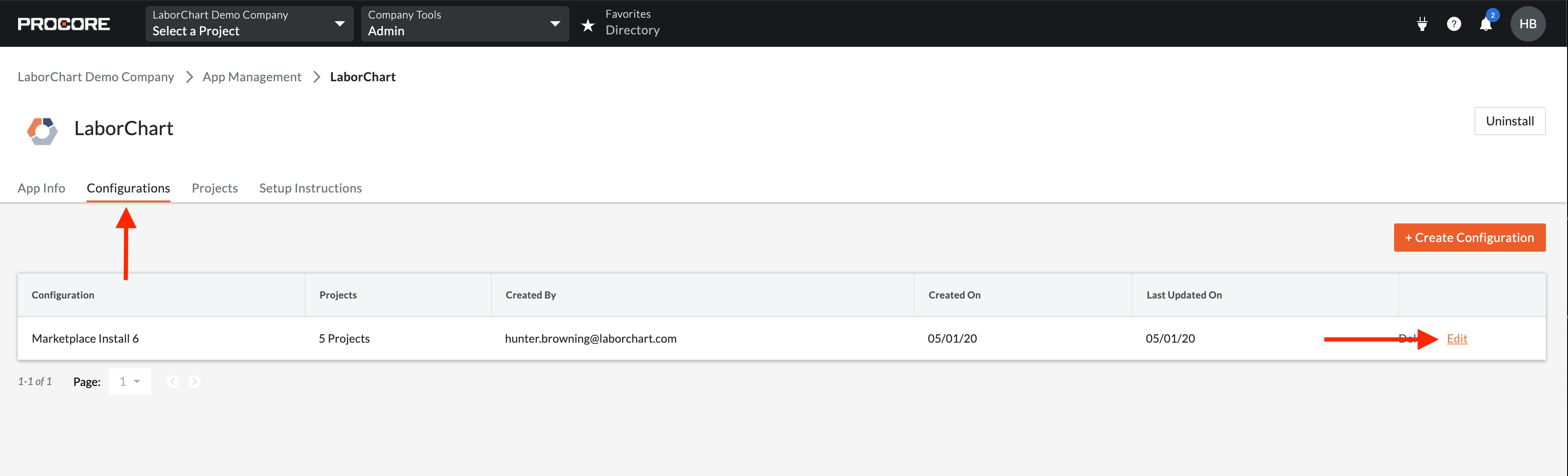Navigate to App Management breadcrumb
The image size is (1568, 476).
point(251,77)
